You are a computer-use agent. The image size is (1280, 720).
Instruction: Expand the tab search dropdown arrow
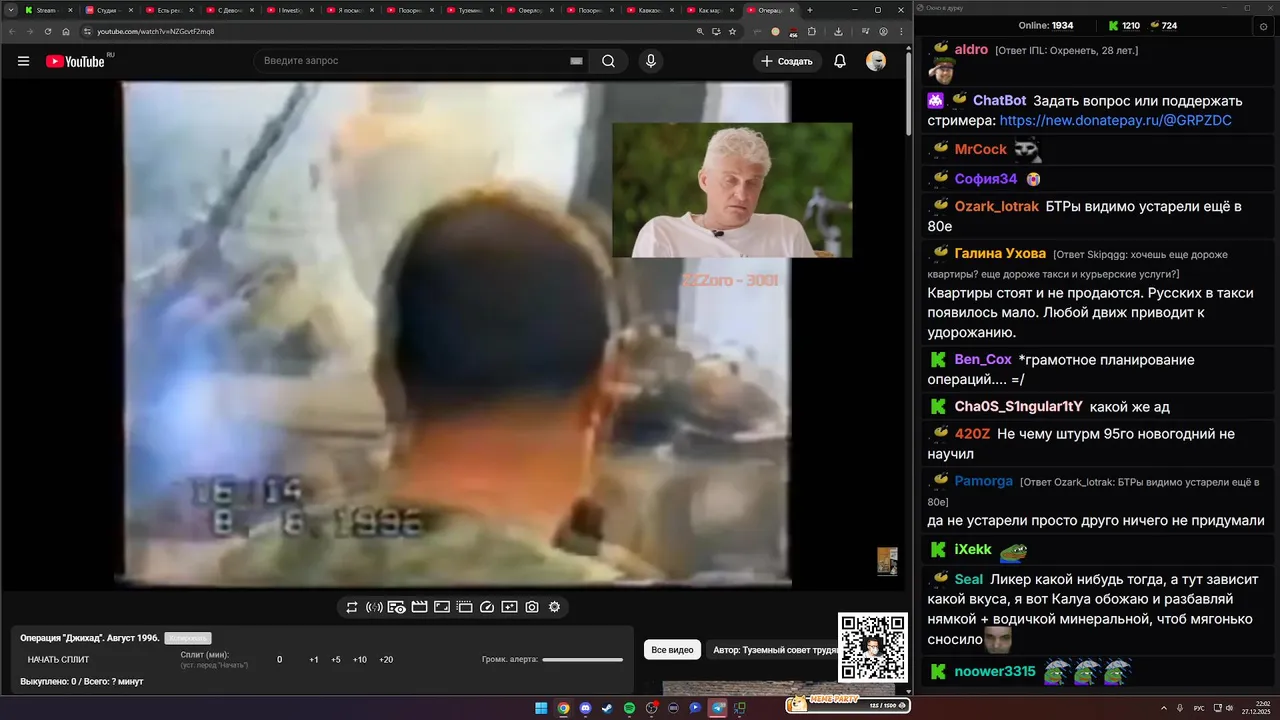pyautogui.click(x=10, y=10)
